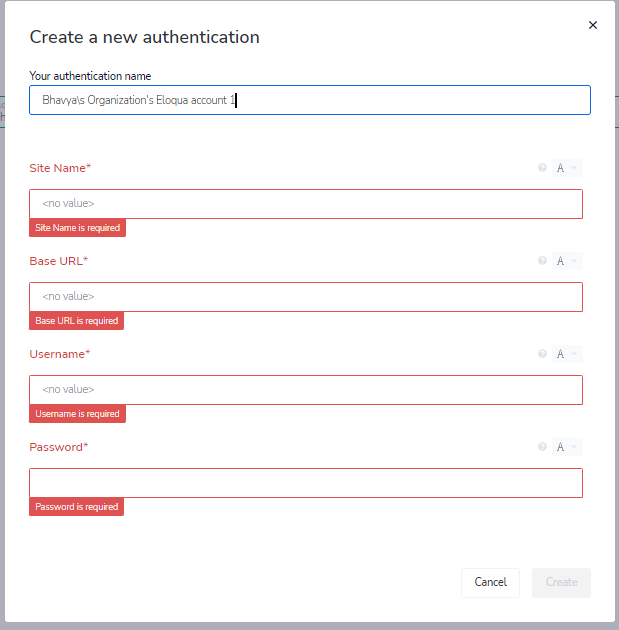This screenshot has height=630, width=619.
Task: Click into the Base URL input field
Action: coord(306,297)
